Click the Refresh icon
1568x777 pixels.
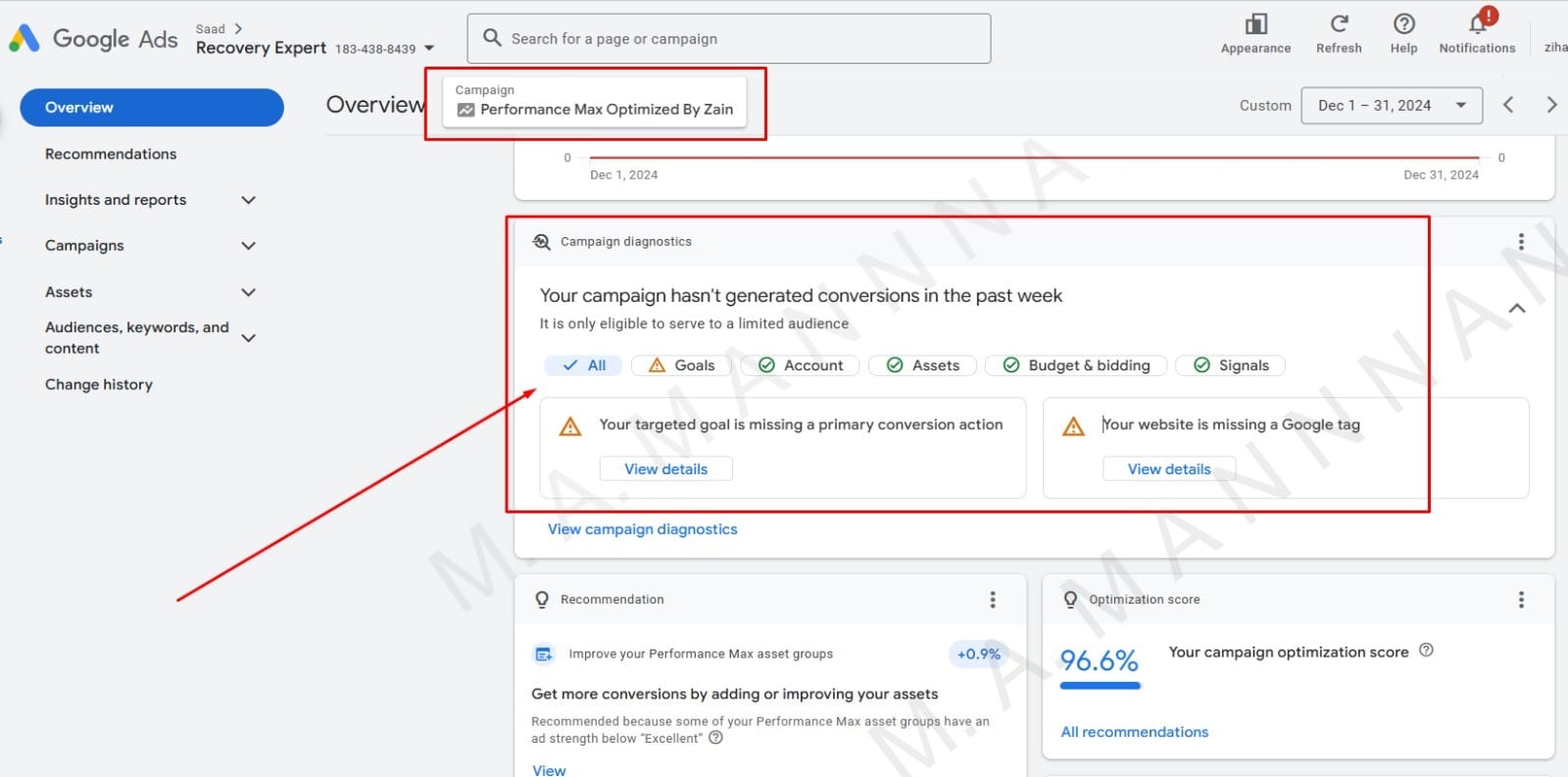pyautogui.click(x=1339, y=24)
